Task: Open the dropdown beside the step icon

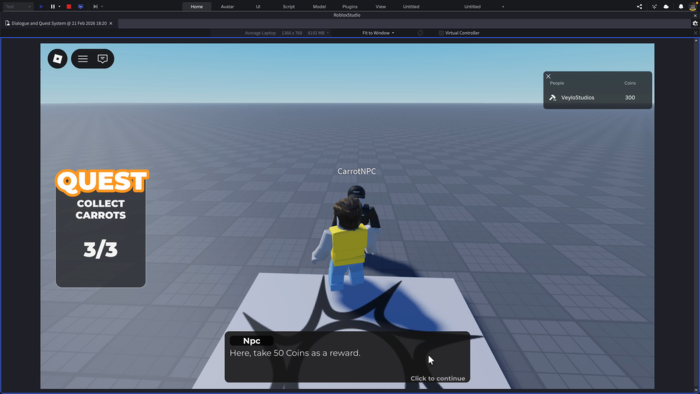Action: click(x=102, y=7)
